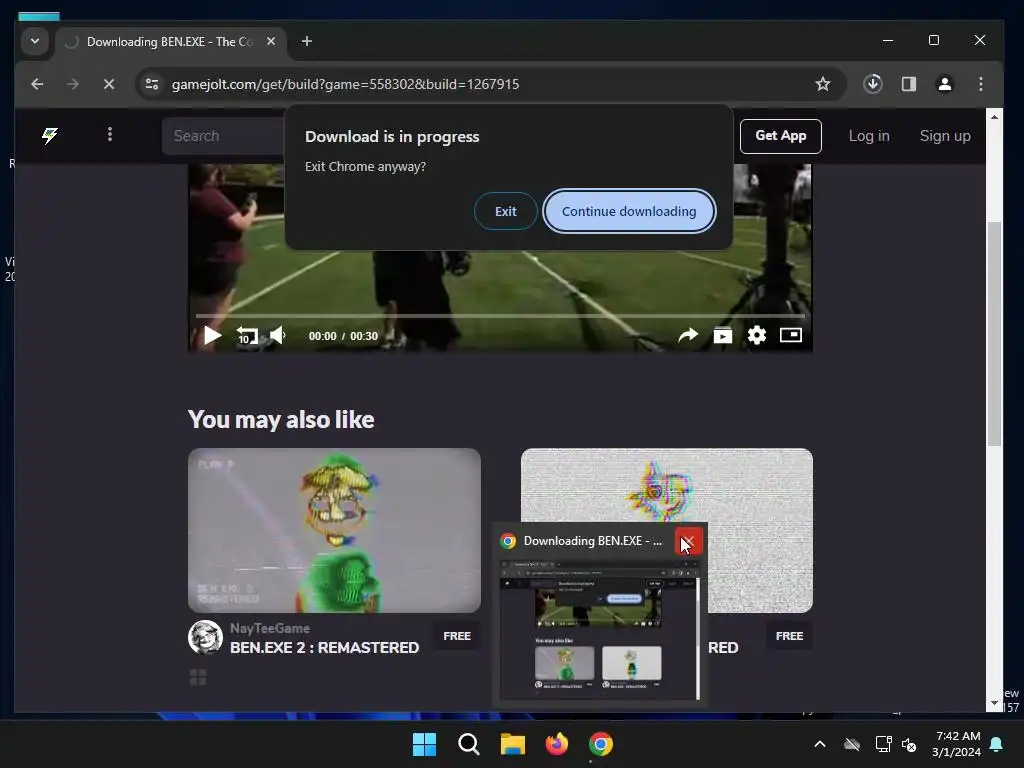Screen dimensions: 1024x768
Task: Open Windows taskbar search
Action: click(468, 744)
